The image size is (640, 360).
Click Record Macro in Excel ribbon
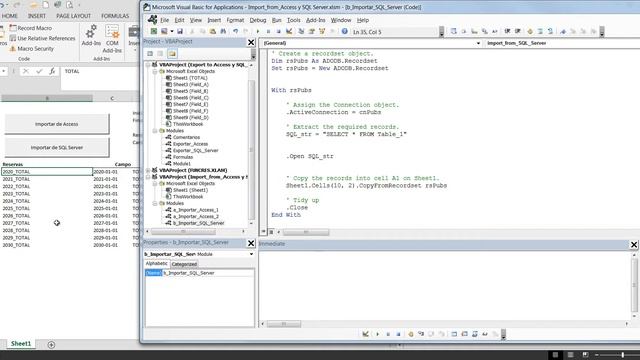[x=31, y=28]
